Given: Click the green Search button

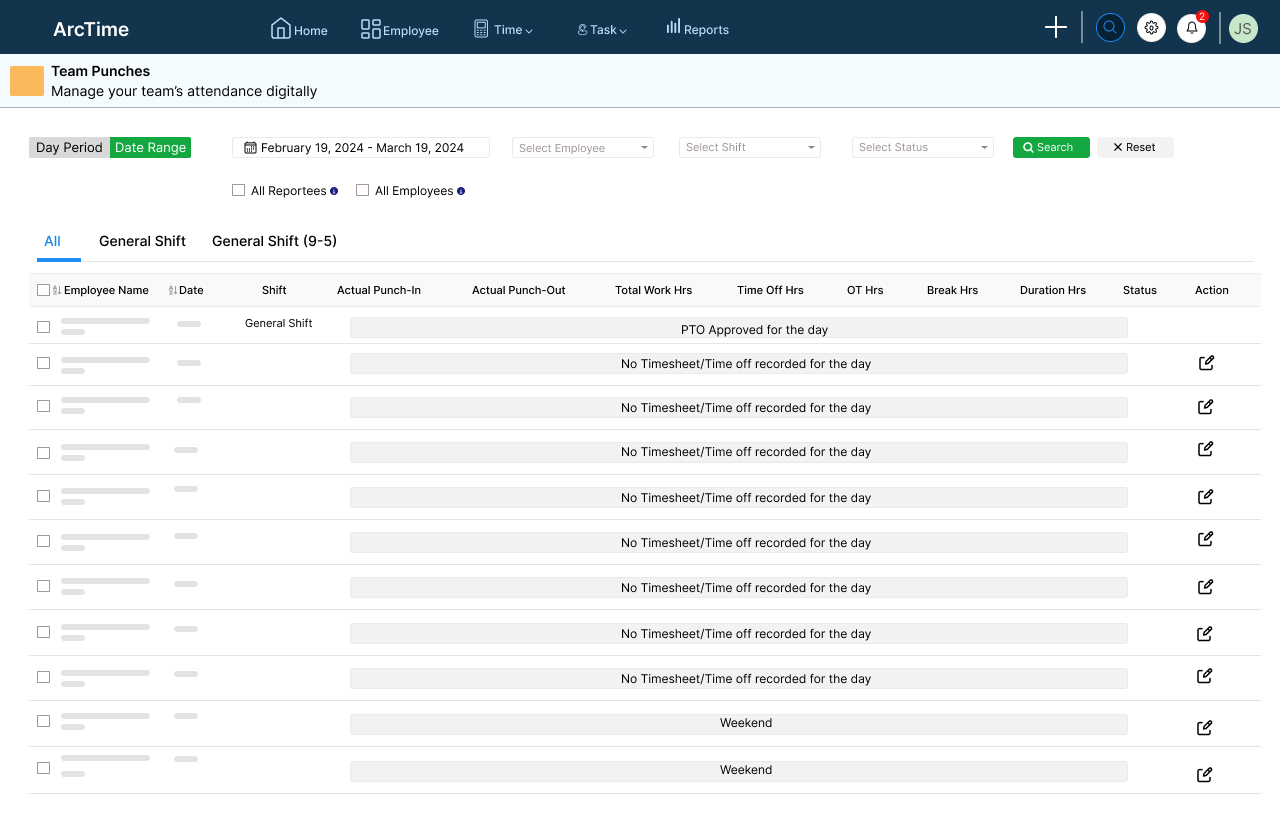Looking at the screenshot, I should click(x=1050, y=147).
